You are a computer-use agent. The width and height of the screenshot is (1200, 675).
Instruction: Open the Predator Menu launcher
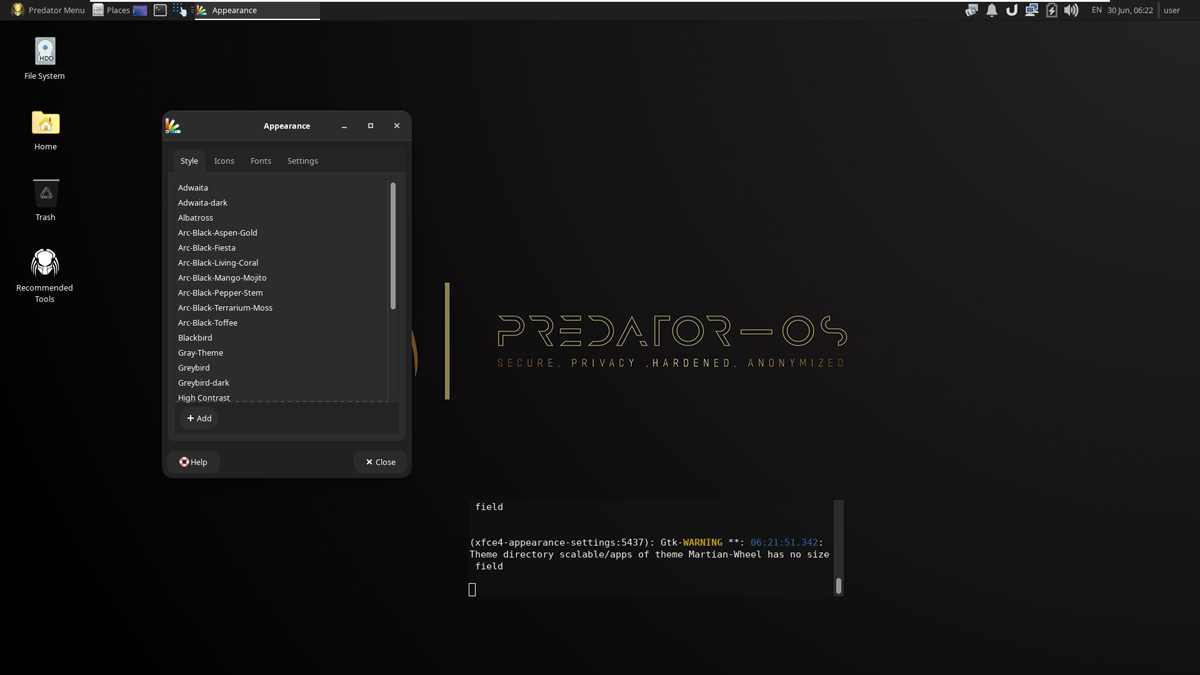(x=48, y=10)
